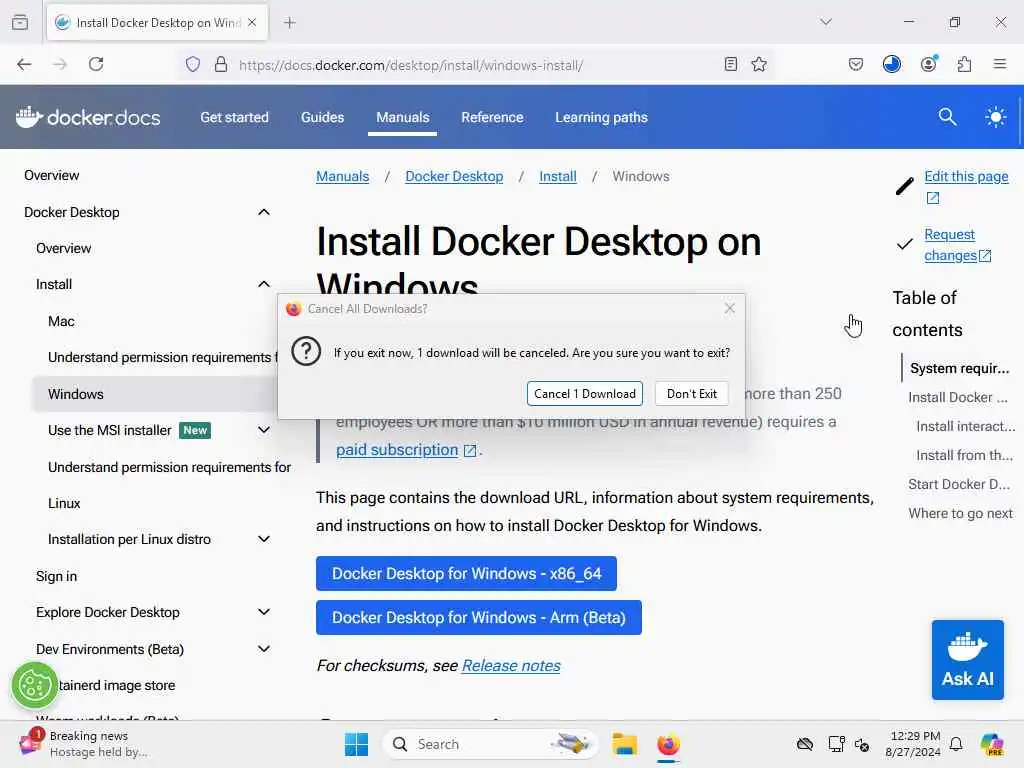Open the extensions puzzle icon
This screenshot has width=1024, height=768.
(964, 64)
